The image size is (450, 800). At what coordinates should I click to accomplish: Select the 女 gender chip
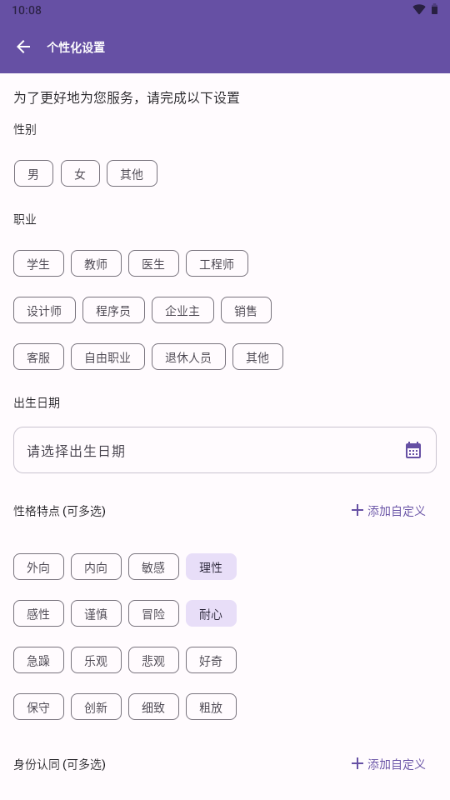point(80,173)
